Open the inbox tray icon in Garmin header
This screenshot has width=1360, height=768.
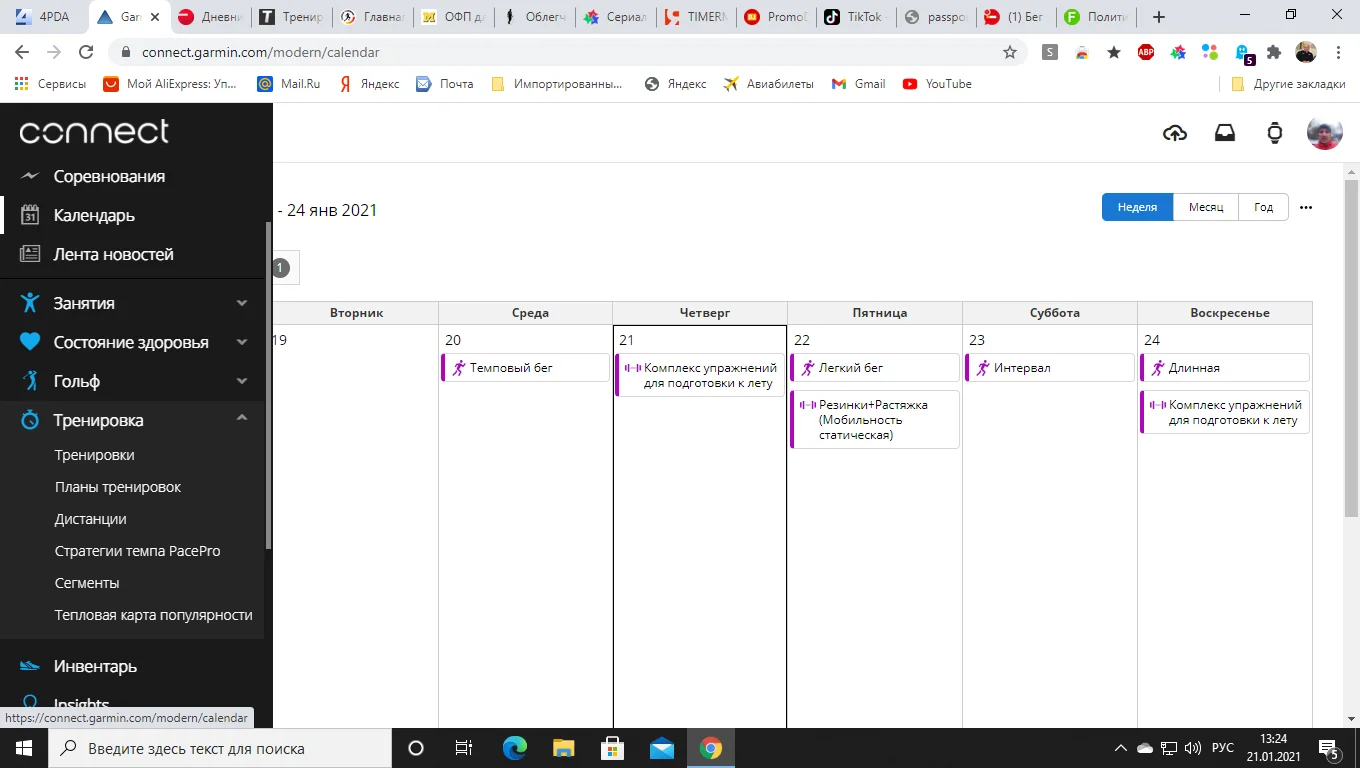coord(1225,133)
